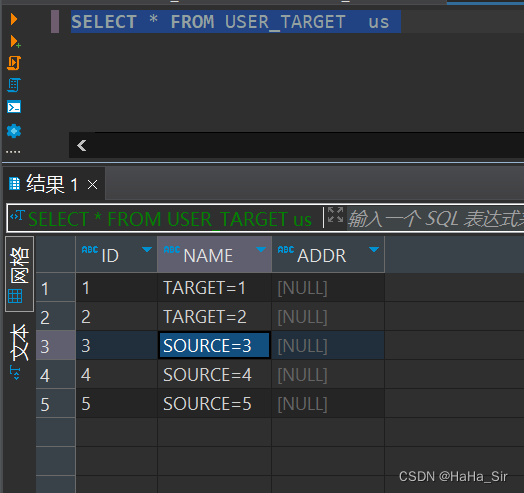Click the ID cell with value 5
524x493 pixels.
(x=117, y=404)
